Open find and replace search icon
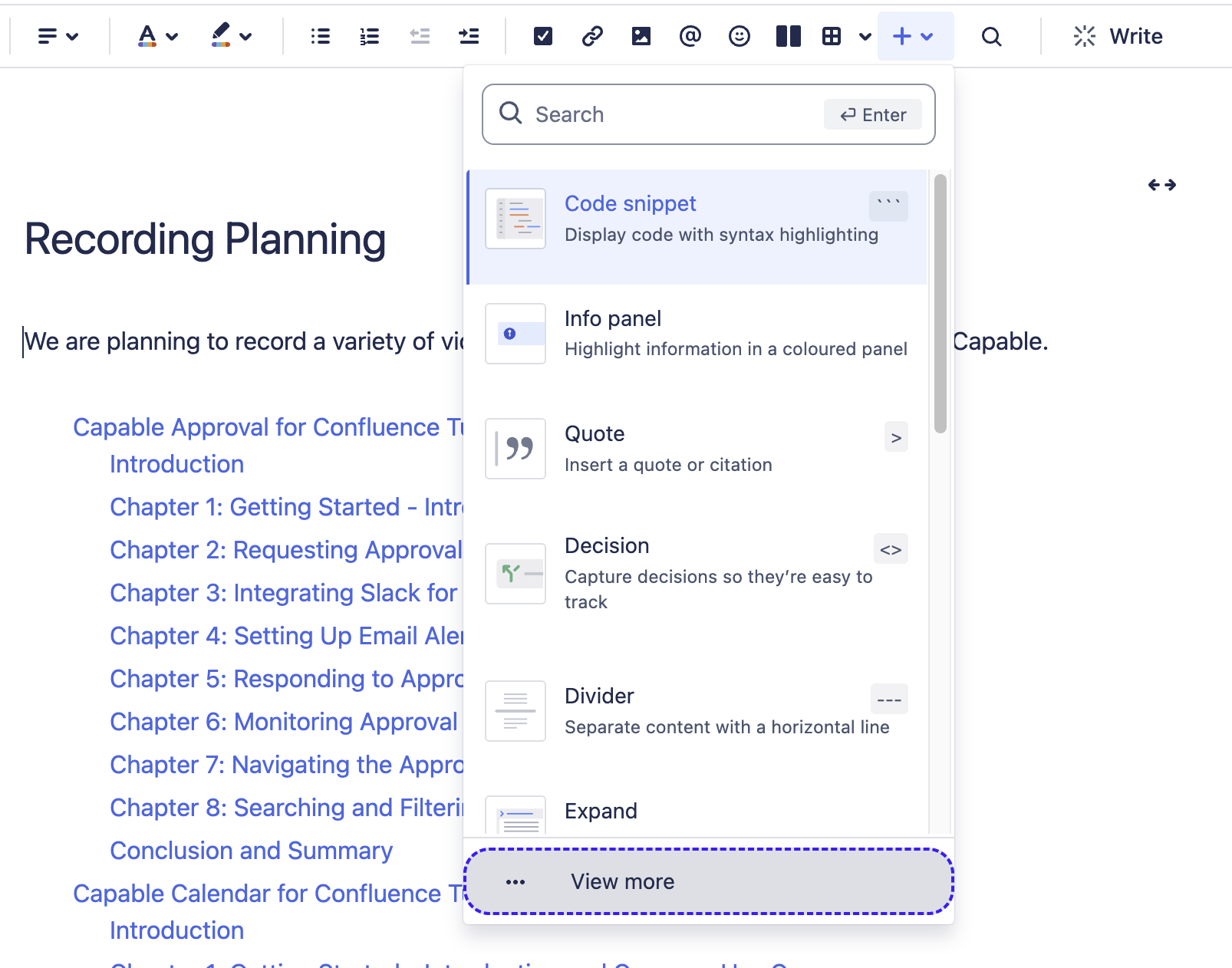The width and height of the screenshot is (1232, 968). [991, 36]
